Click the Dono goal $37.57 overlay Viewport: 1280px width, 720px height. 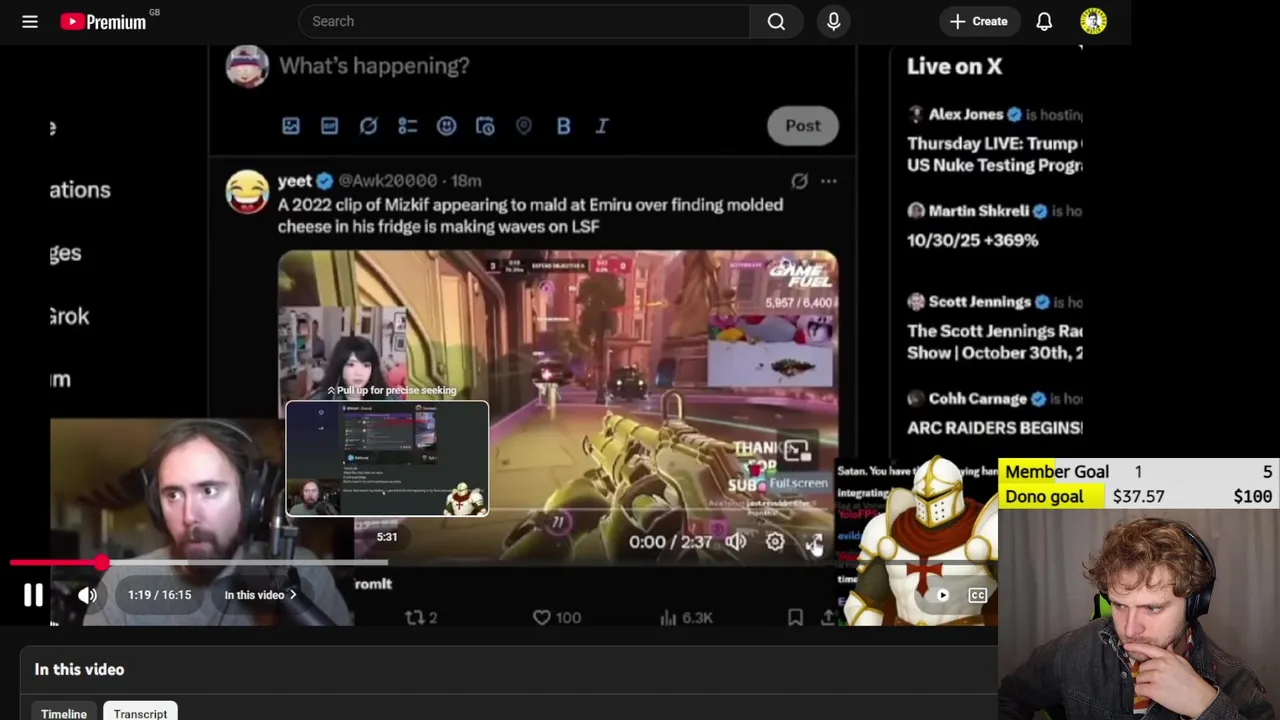point(1139,497)
